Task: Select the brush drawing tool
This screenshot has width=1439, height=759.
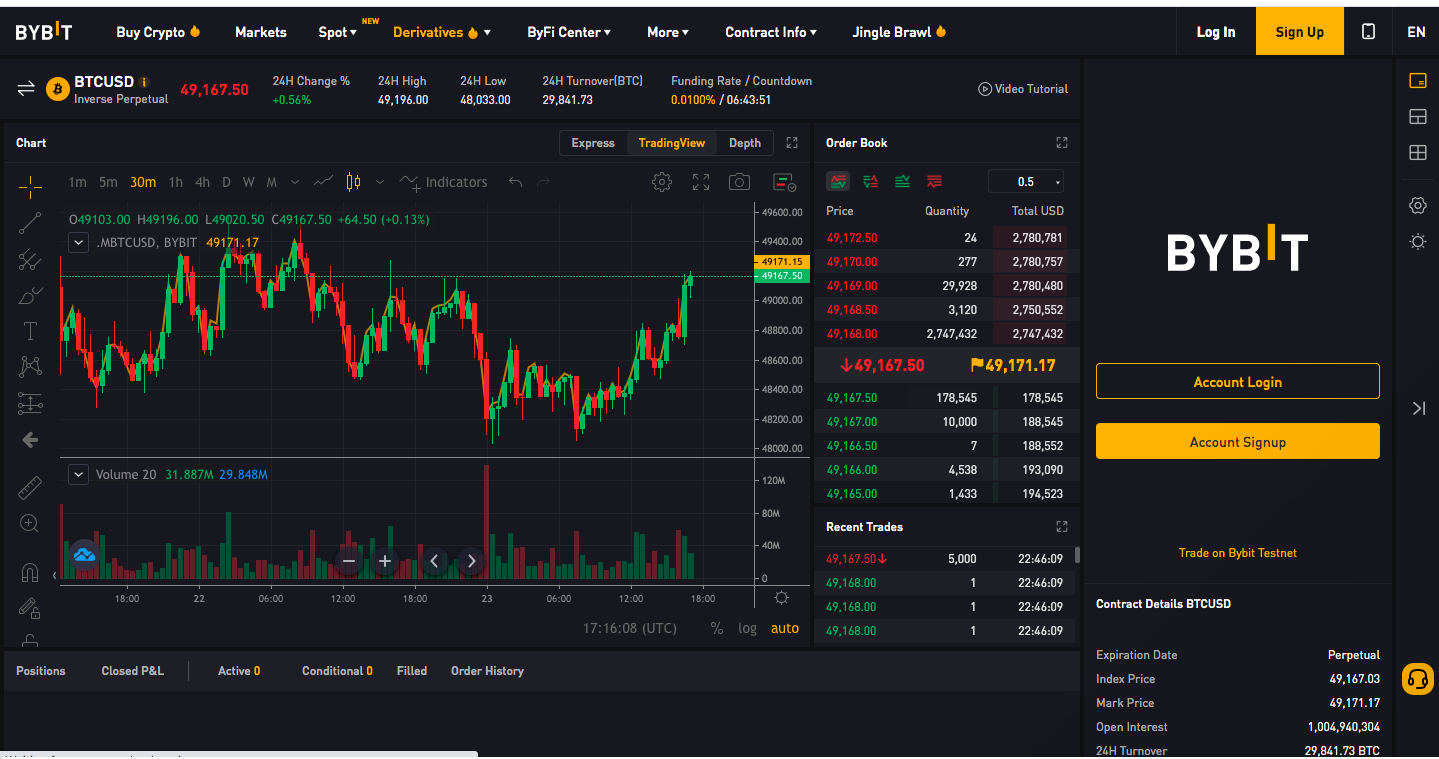Action: (30, 296)
